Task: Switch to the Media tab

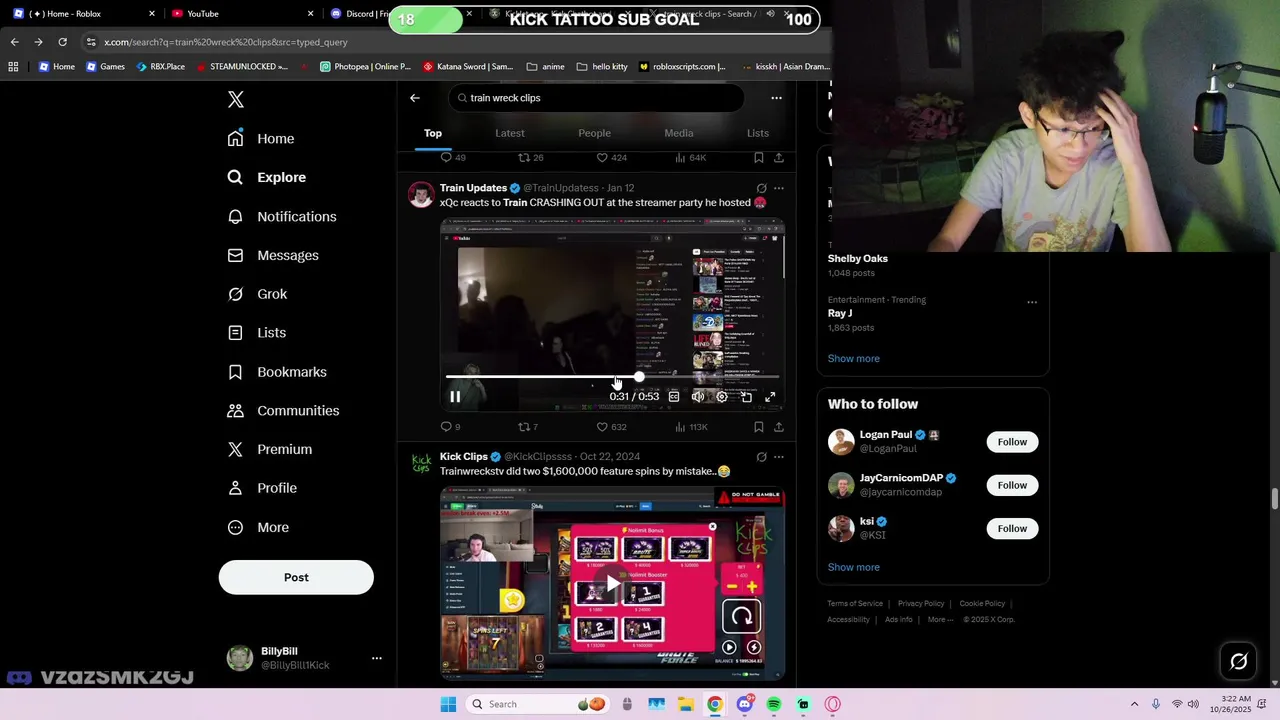Action: [679, 133]
